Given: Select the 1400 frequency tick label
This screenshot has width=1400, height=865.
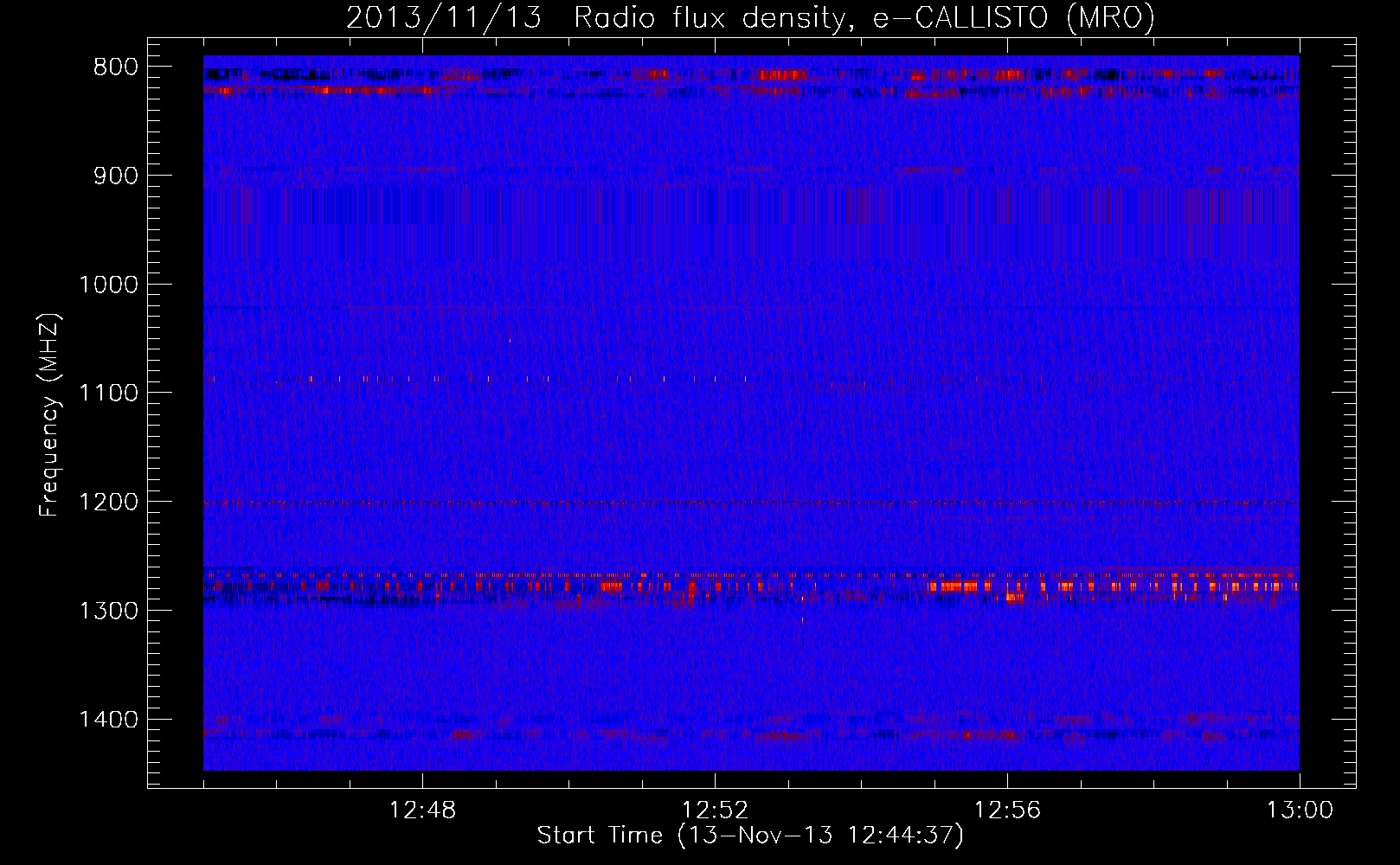Looking at the screenshot, I should pos(108,720).
